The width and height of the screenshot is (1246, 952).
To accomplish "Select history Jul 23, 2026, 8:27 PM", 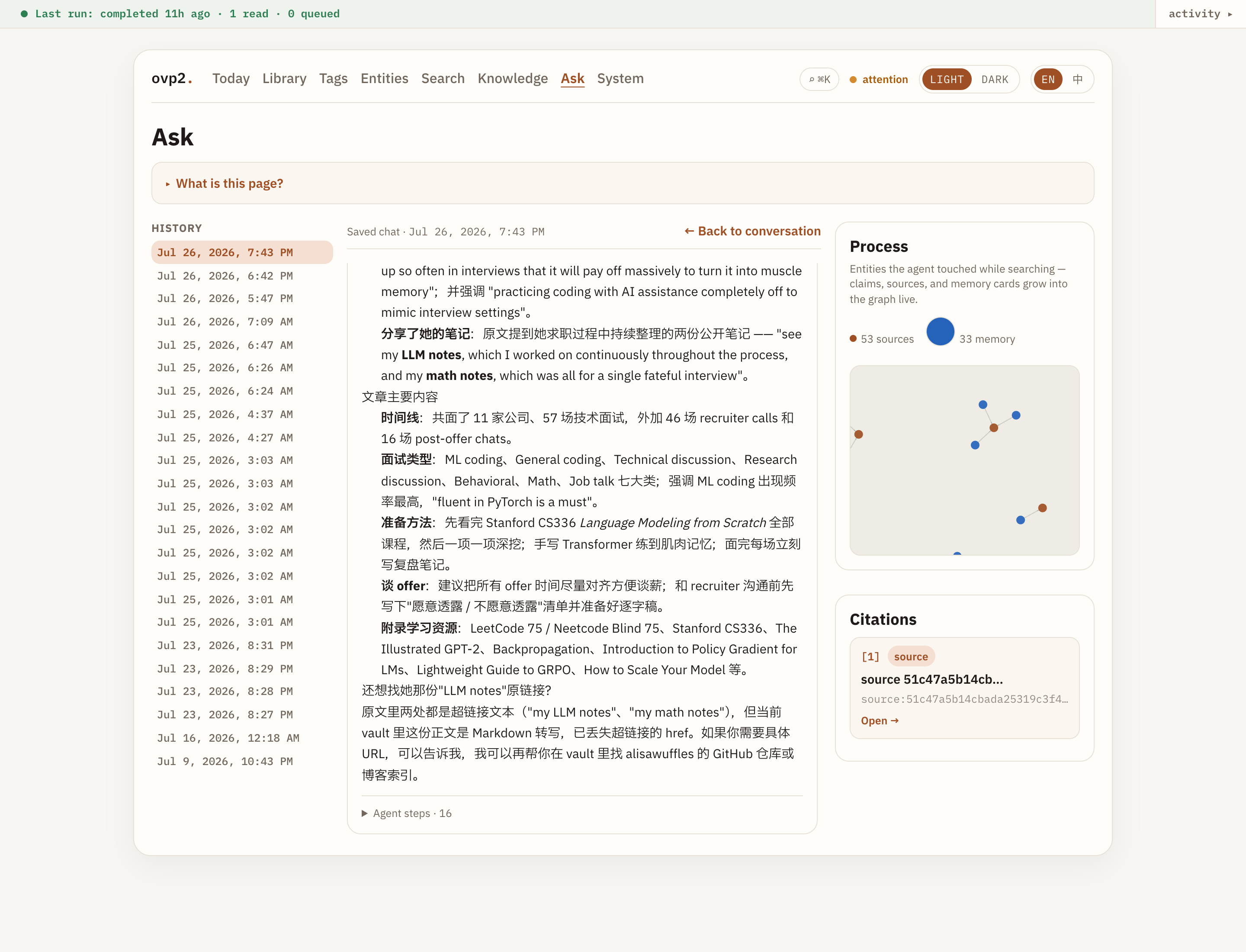I will coord(242,714).
